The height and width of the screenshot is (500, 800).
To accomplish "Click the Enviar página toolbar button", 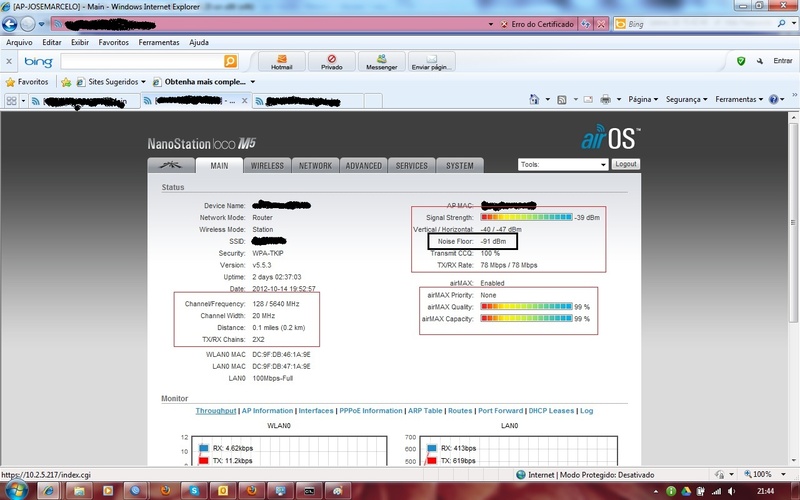I will click(432, 62).
